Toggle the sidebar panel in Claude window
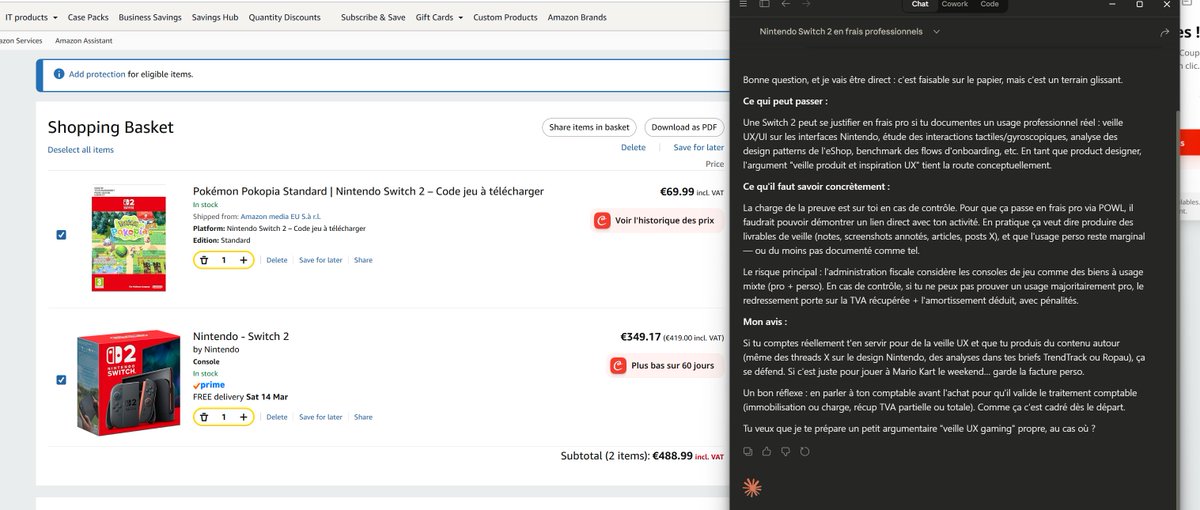Viewport: 1200px width, 510px height. pos(764,5)
